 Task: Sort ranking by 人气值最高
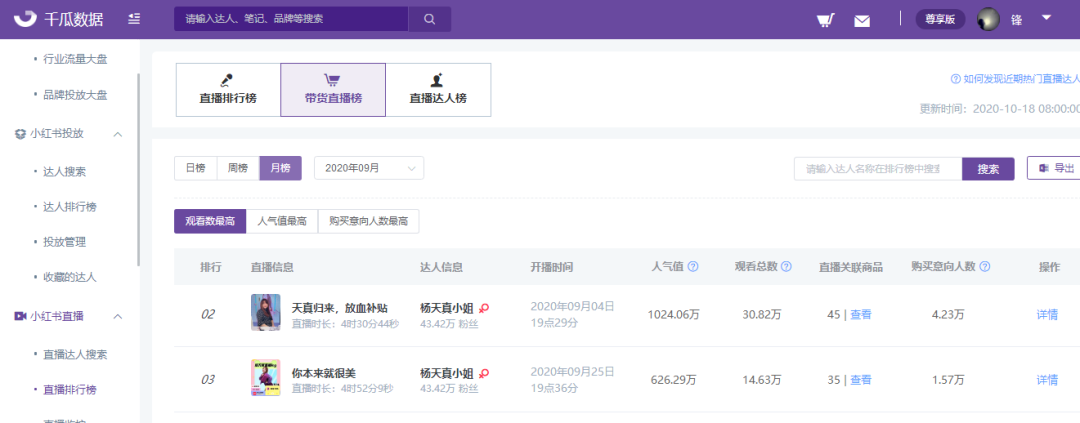pos(282,221)
